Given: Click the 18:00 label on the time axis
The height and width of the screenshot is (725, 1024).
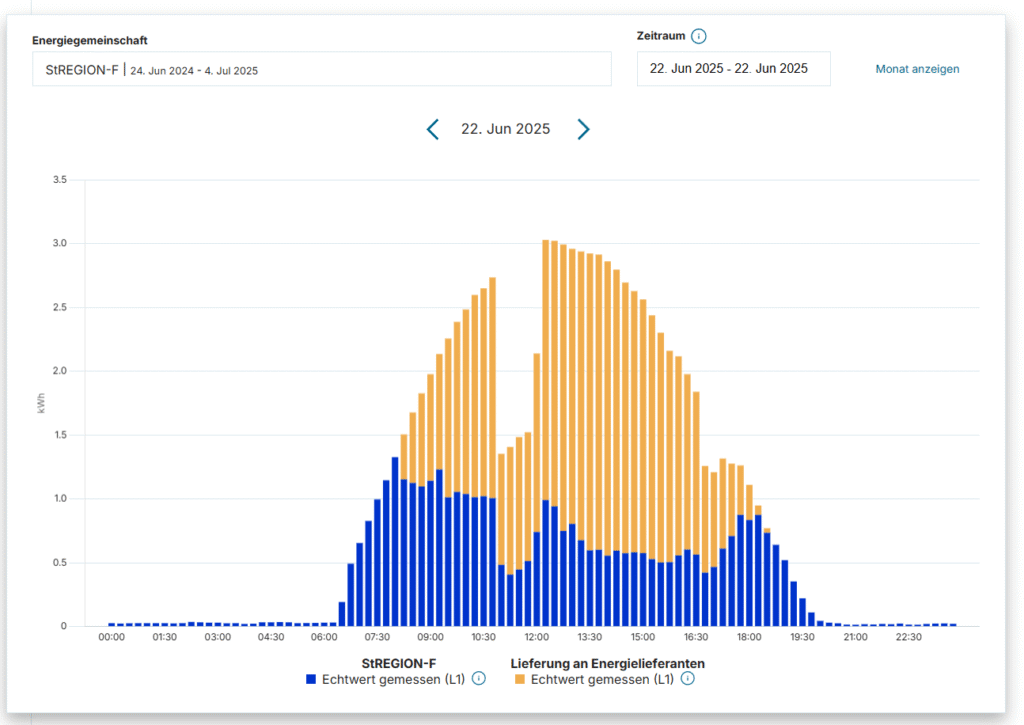Looking at the screenshot, I should (x=749, y=637).
